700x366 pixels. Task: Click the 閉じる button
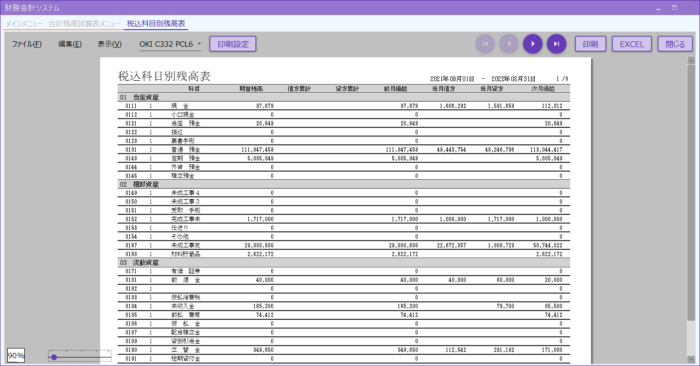[675, 44]
